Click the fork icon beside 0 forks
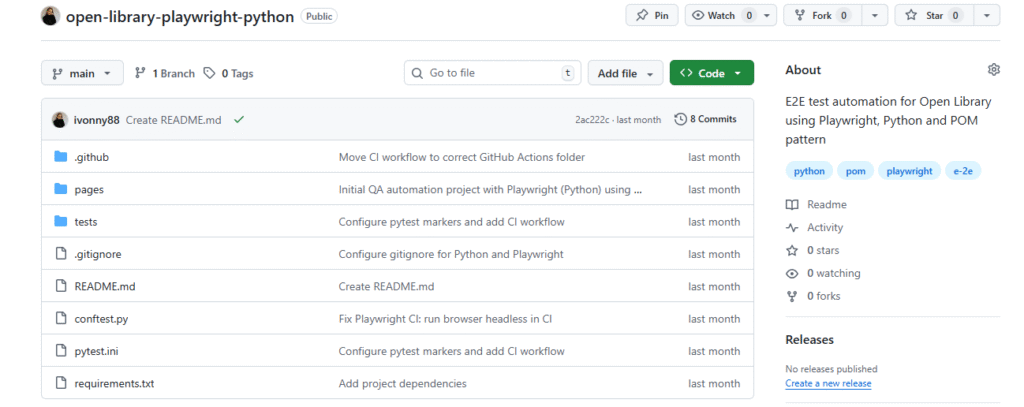The height and width of the screenshot is (407, 1024). coord(792,296)
